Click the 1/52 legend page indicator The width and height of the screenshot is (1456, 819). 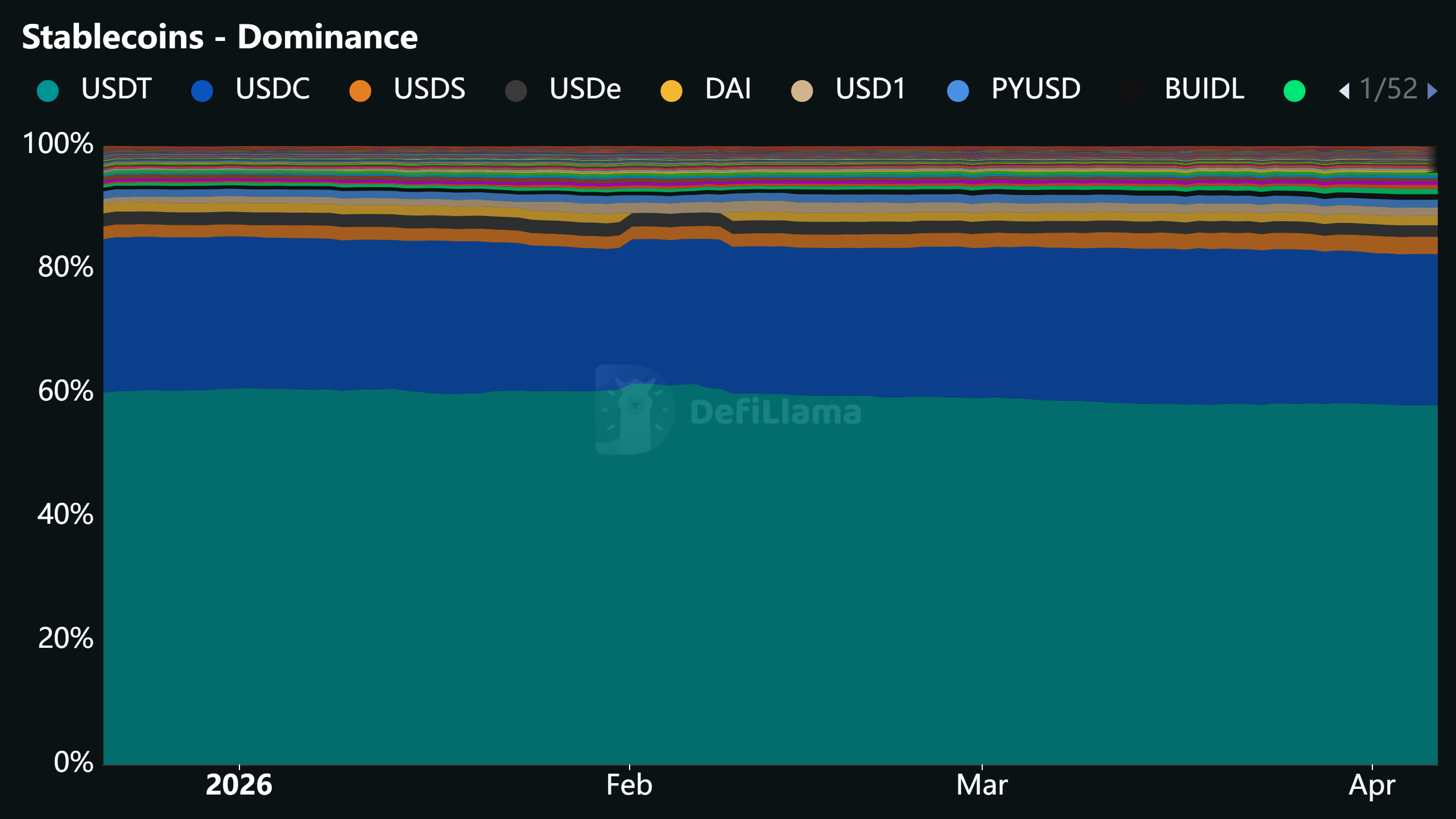pos(1388,89)
